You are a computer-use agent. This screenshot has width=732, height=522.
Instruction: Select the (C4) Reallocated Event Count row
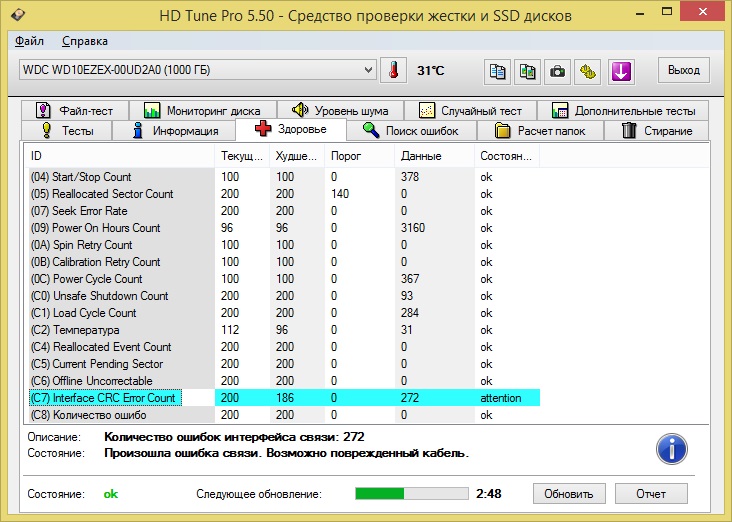point(282,347)
